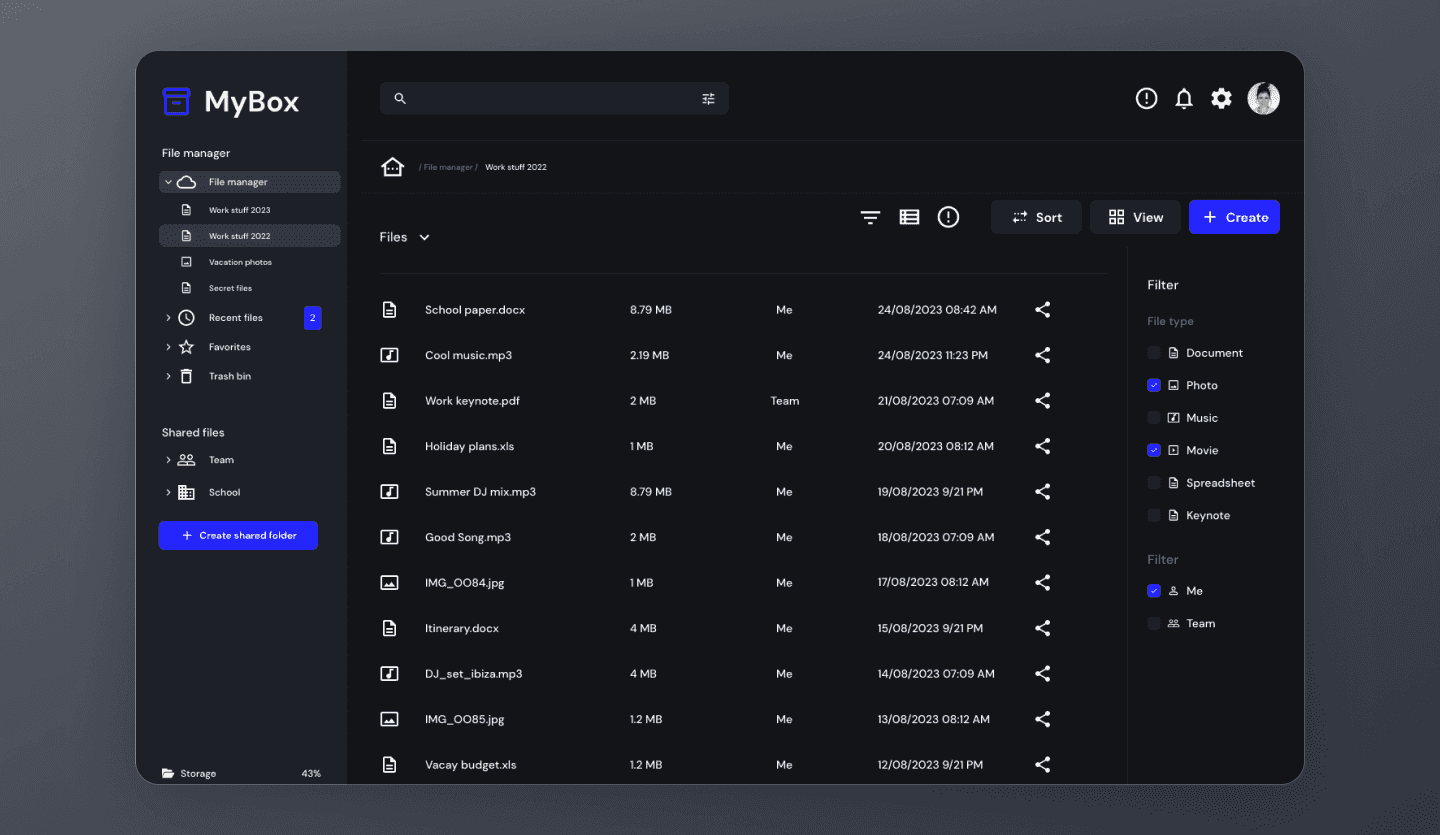Select Work keynote.pdf file name

[x=472, y=401]
